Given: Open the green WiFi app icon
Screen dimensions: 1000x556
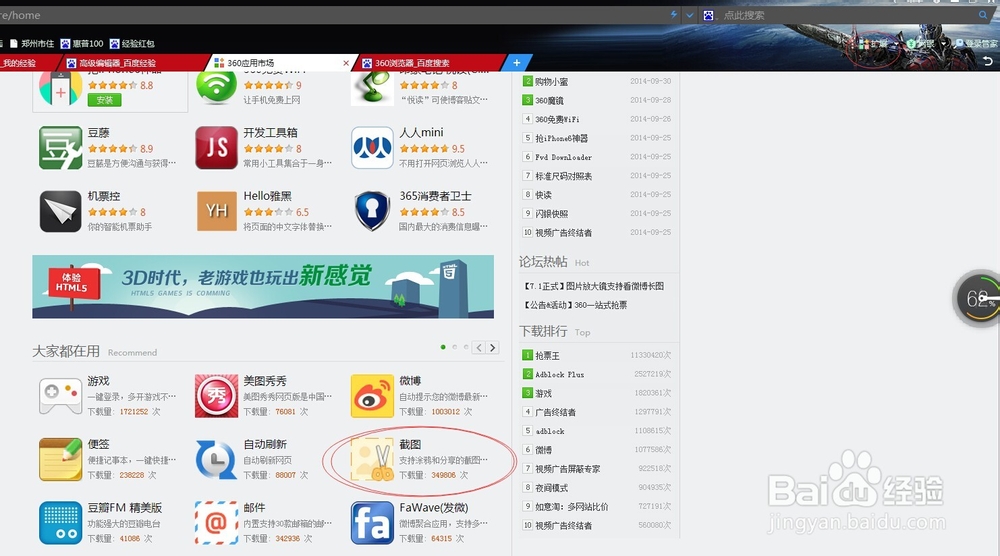Looking at the screenshot, I should pyautogui.click(x=216, y=87).
